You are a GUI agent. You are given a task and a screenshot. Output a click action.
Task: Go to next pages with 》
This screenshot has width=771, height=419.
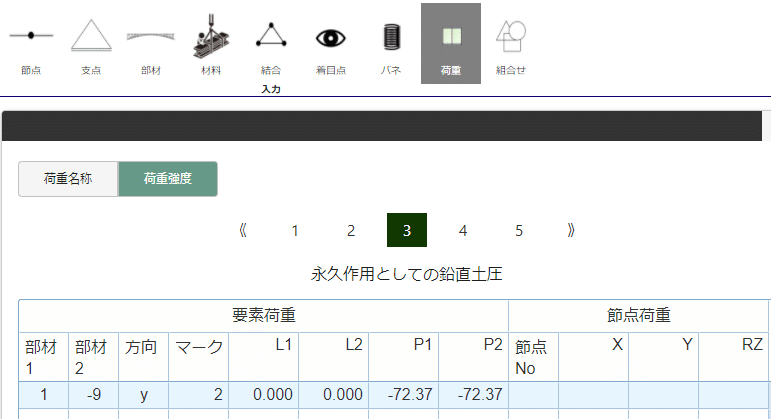[571, 230]
